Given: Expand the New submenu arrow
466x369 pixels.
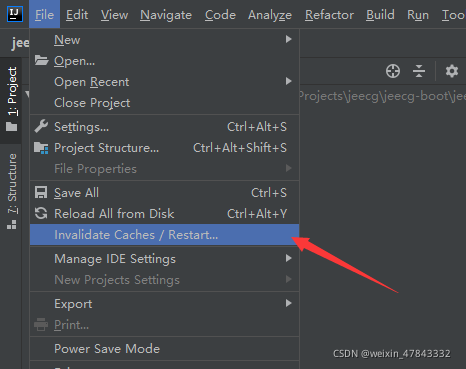Looking at the screenshot, I should point(289,39).
